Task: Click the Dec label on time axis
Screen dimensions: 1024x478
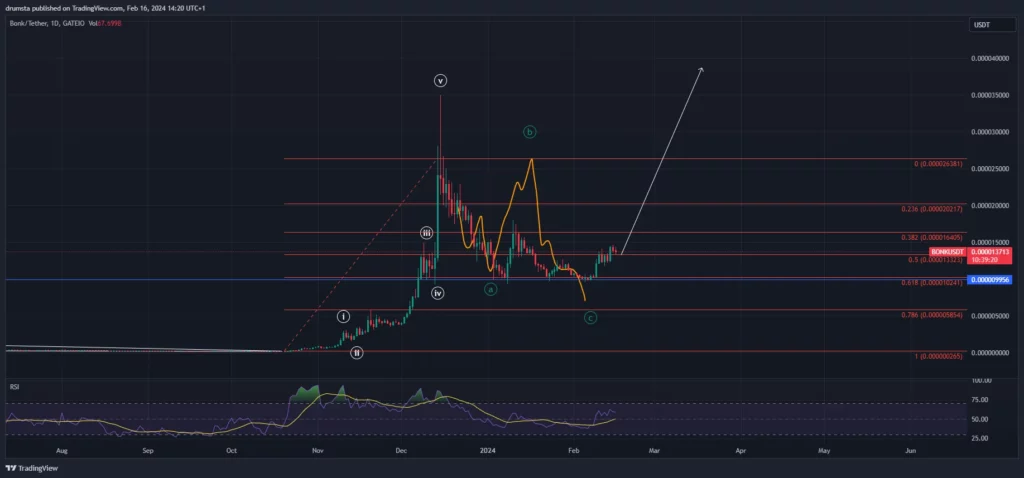Action: coord(401,451)
